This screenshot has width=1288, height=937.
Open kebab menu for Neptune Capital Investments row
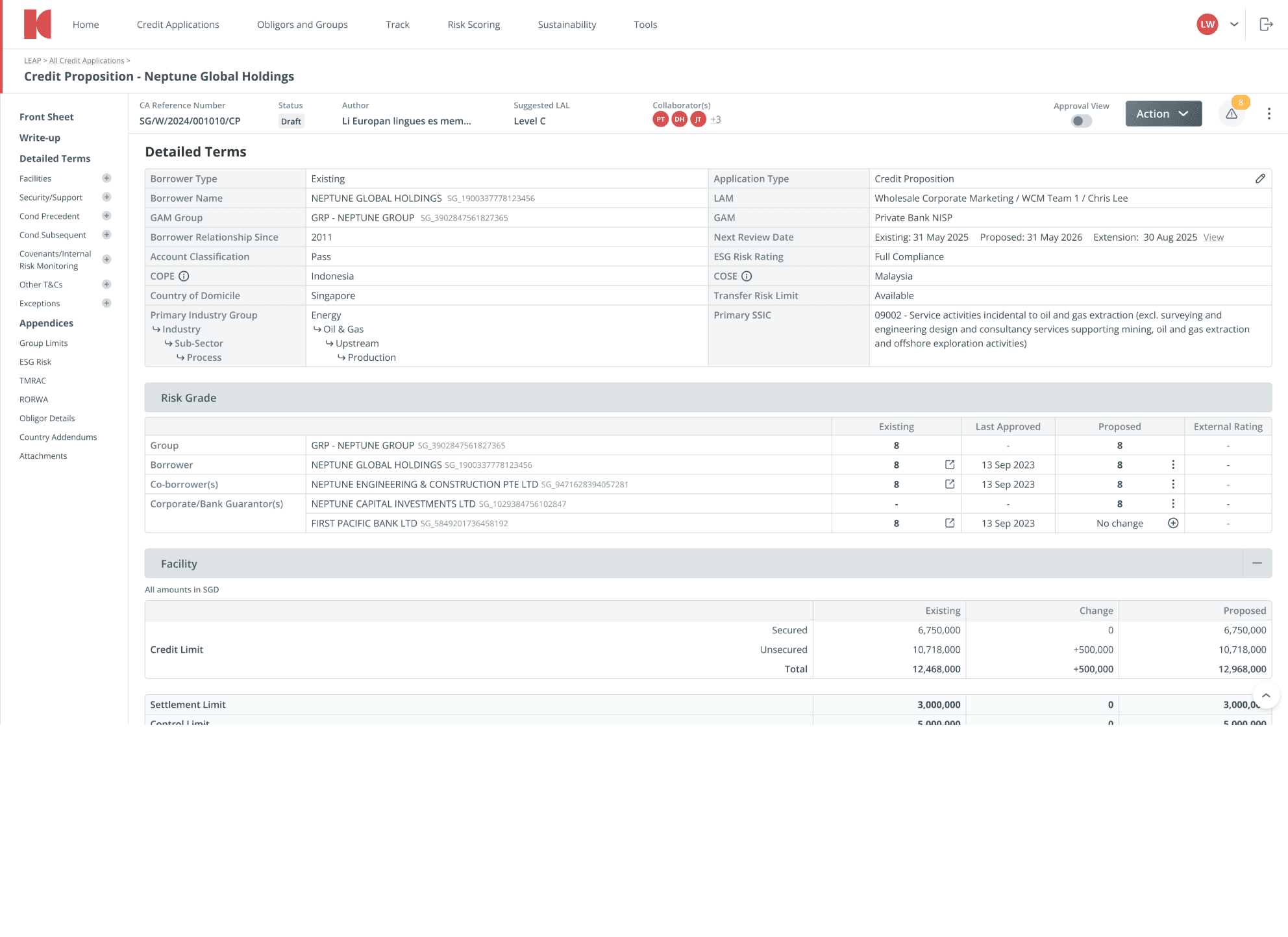1173,504
